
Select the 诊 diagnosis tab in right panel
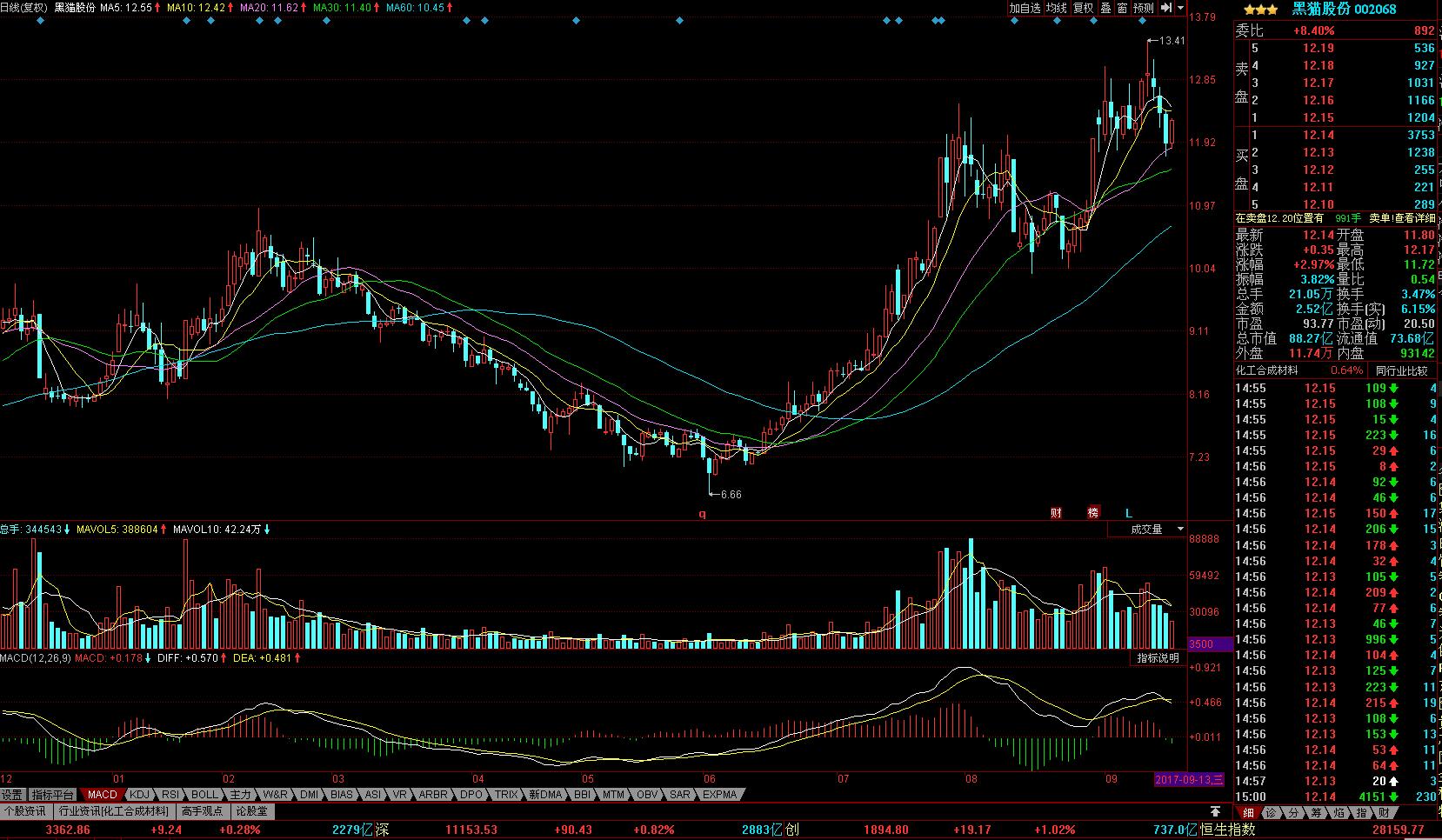point(1272,813)
